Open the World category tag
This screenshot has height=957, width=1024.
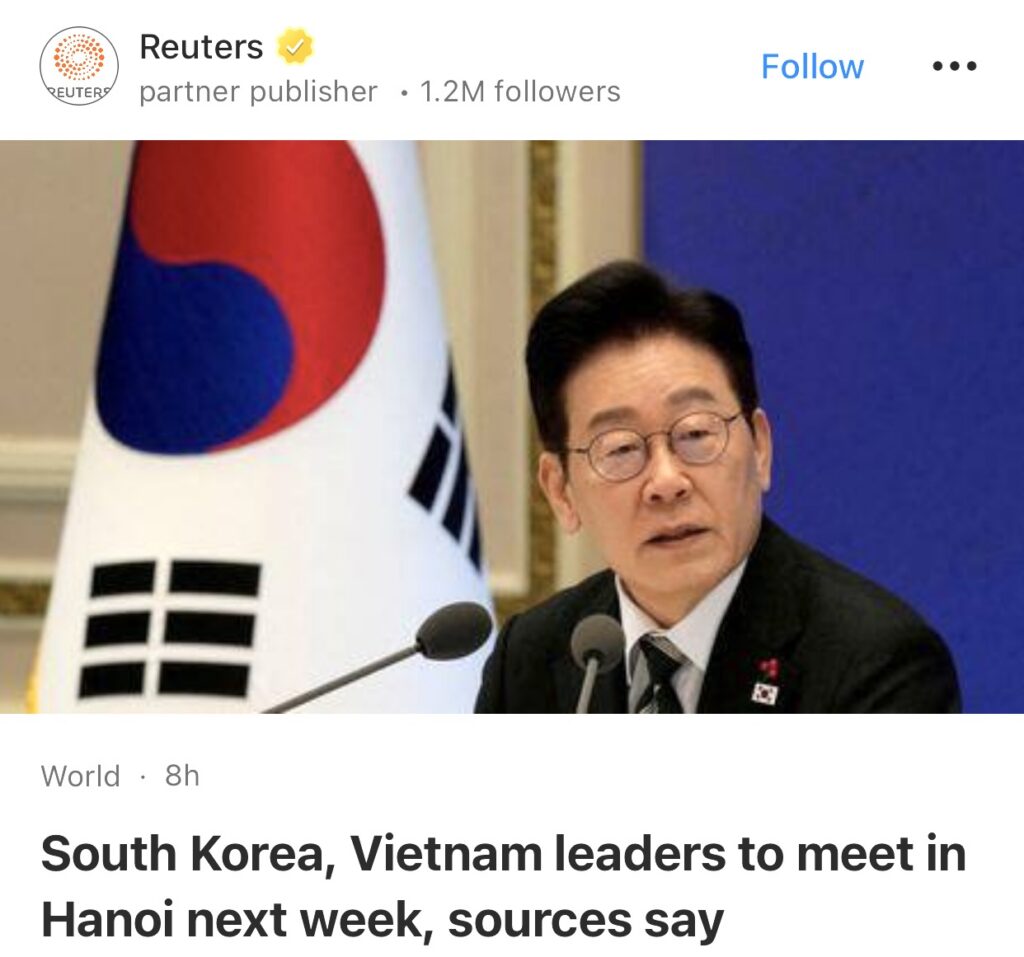(x=80, y=776)
